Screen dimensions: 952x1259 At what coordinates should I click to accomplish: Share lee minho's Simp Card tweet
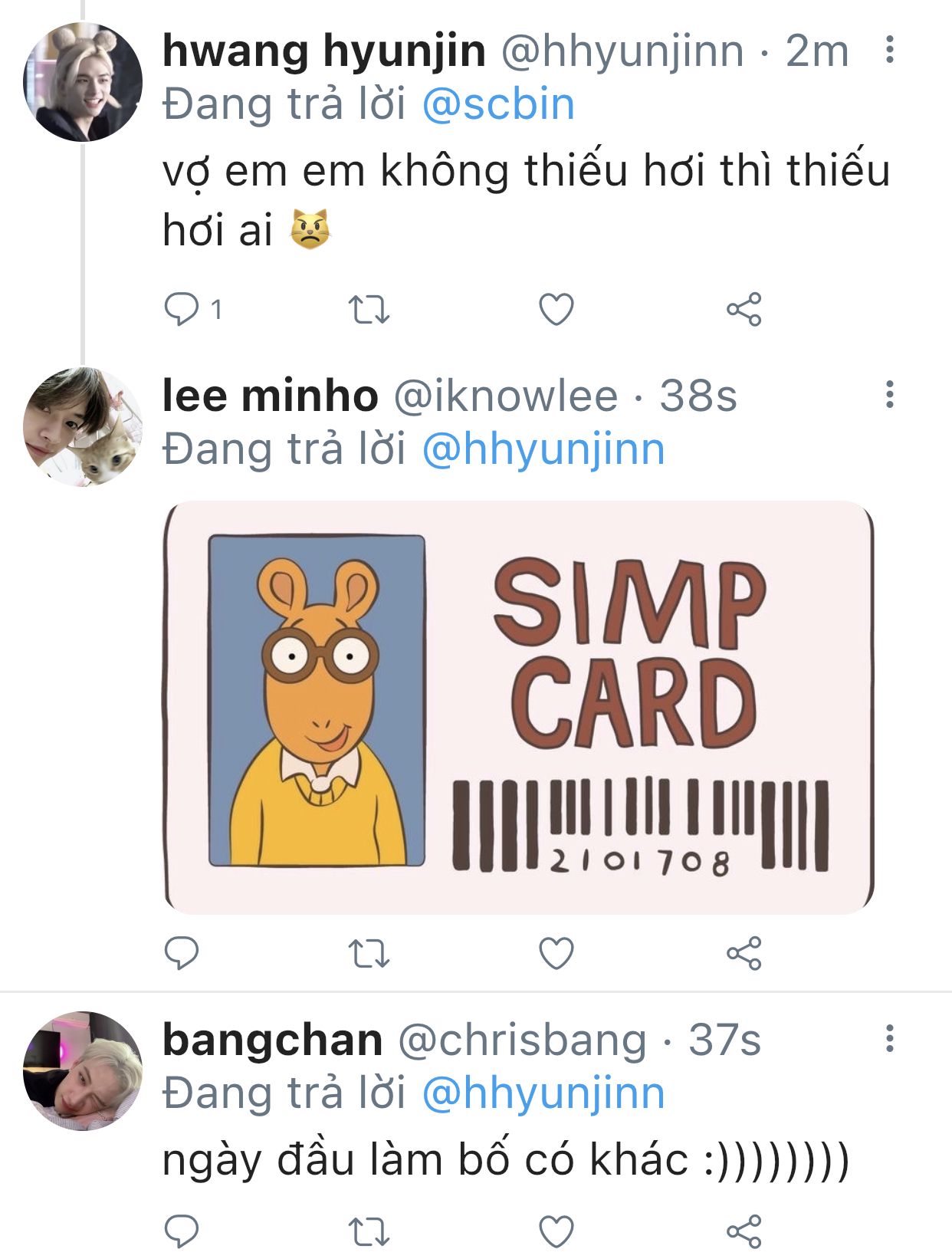click(x=744, y=954)
